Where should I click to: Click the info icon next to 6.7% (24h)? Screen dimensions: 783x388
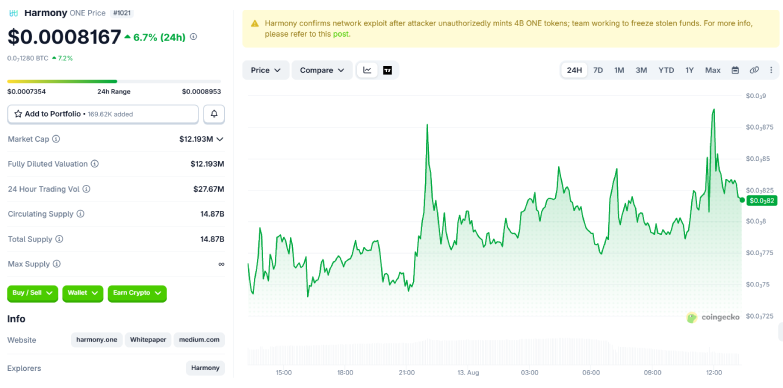pos(194,36)
